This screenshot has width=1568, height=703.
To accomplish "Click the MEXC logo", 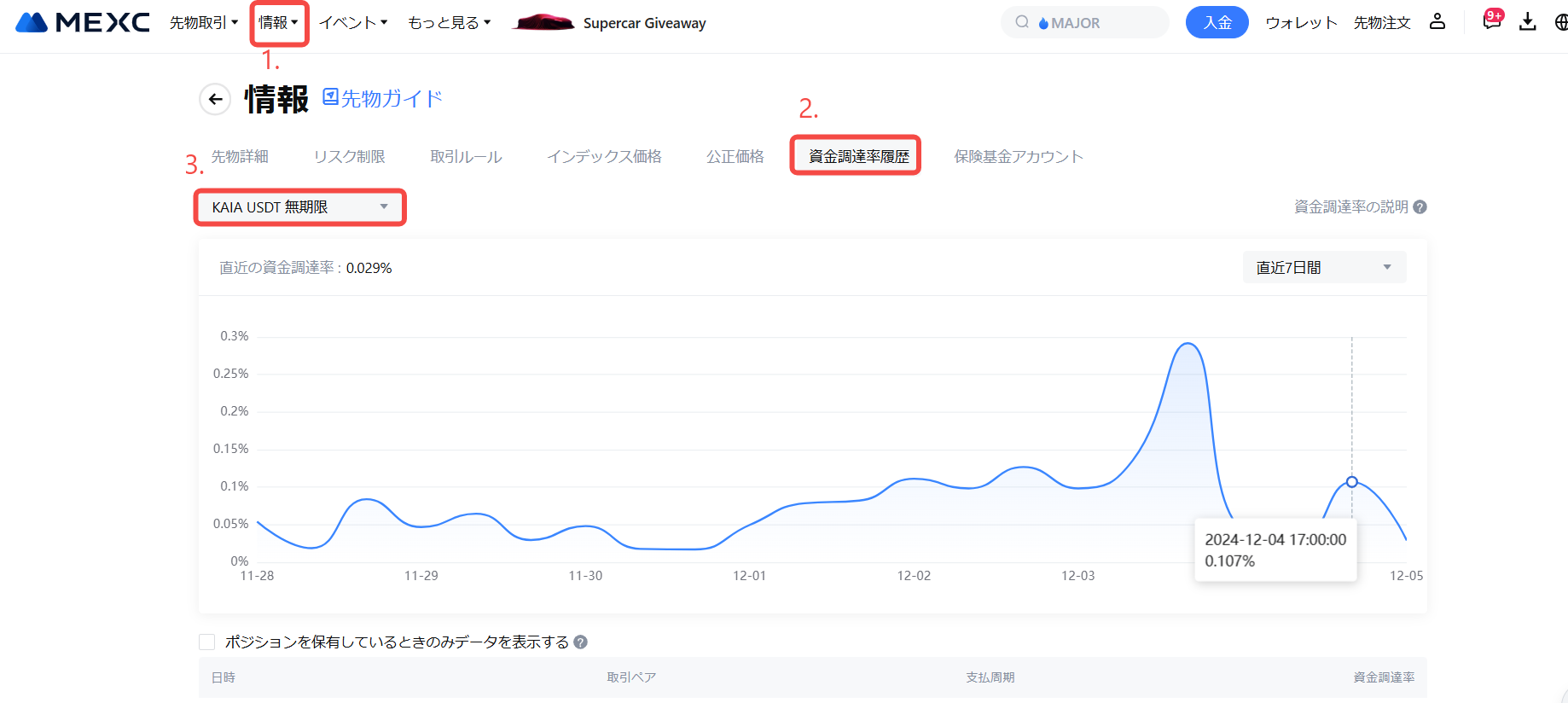I will coord(83,22).
